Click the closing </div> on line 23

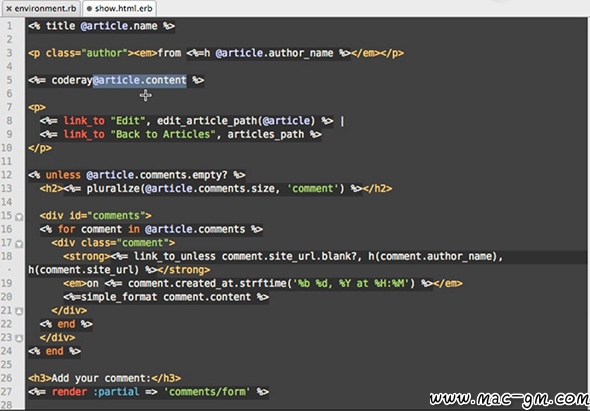[58, 338]
